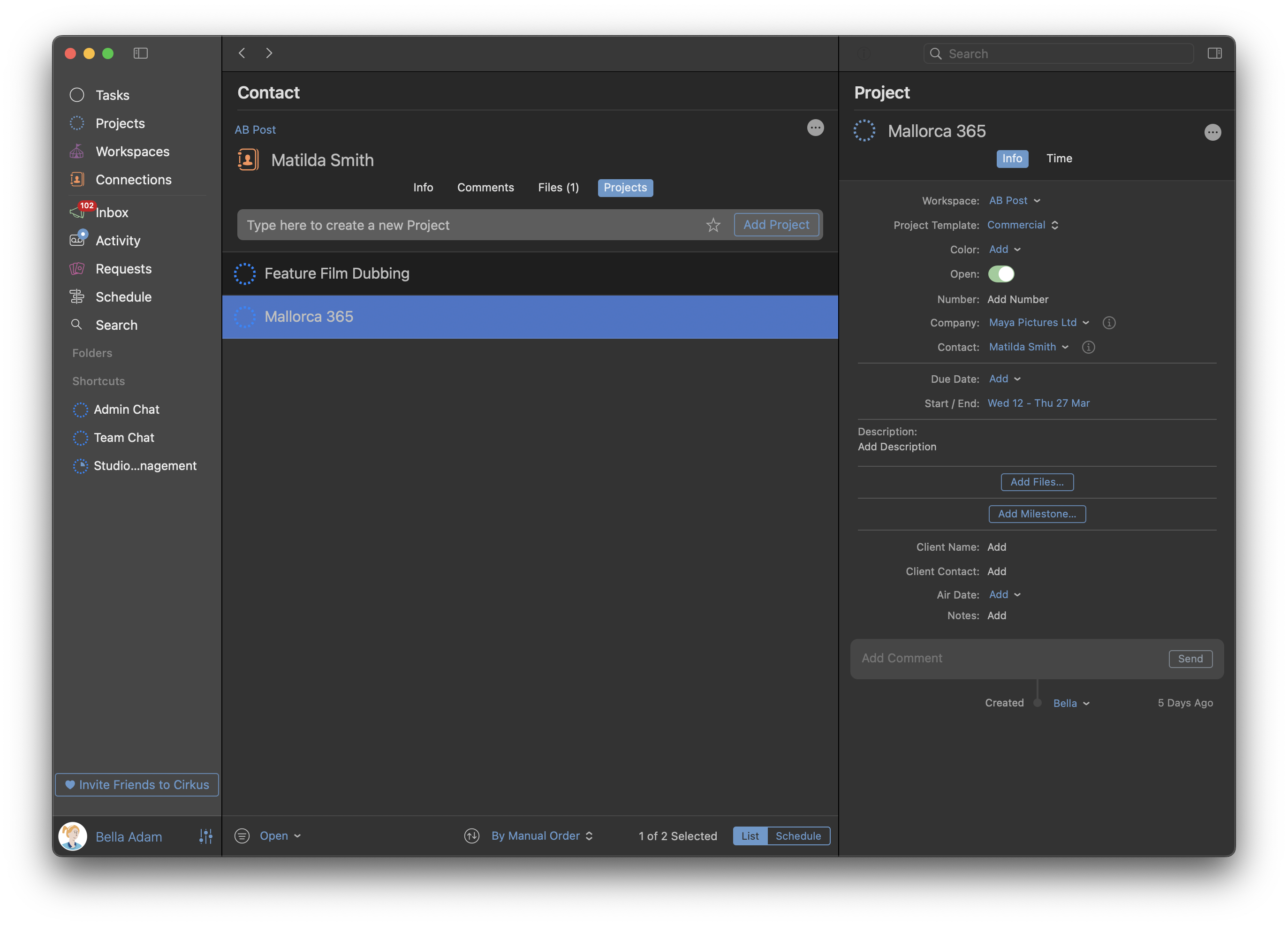Show info for Maya Pictures Ltd company

[1108, 323]
